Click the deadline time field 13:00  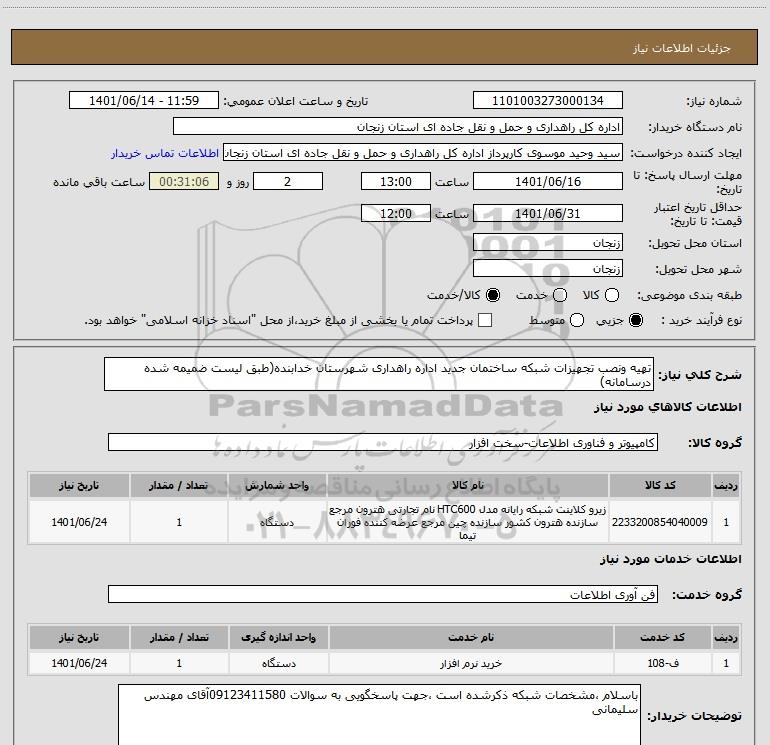click(x=396, y=181)
